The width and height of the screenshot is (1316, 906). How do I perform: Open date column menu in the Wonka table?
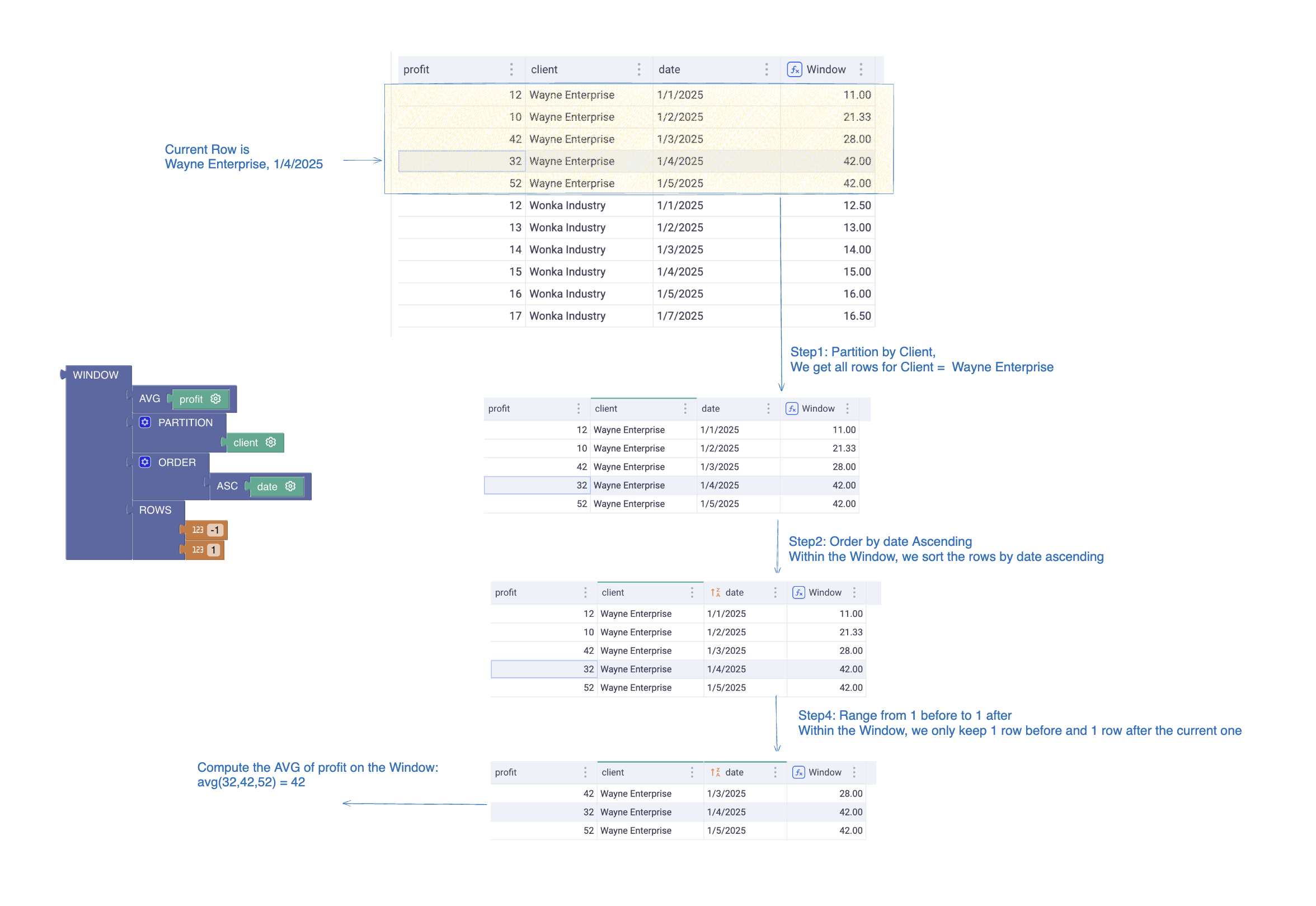point(766,69)
